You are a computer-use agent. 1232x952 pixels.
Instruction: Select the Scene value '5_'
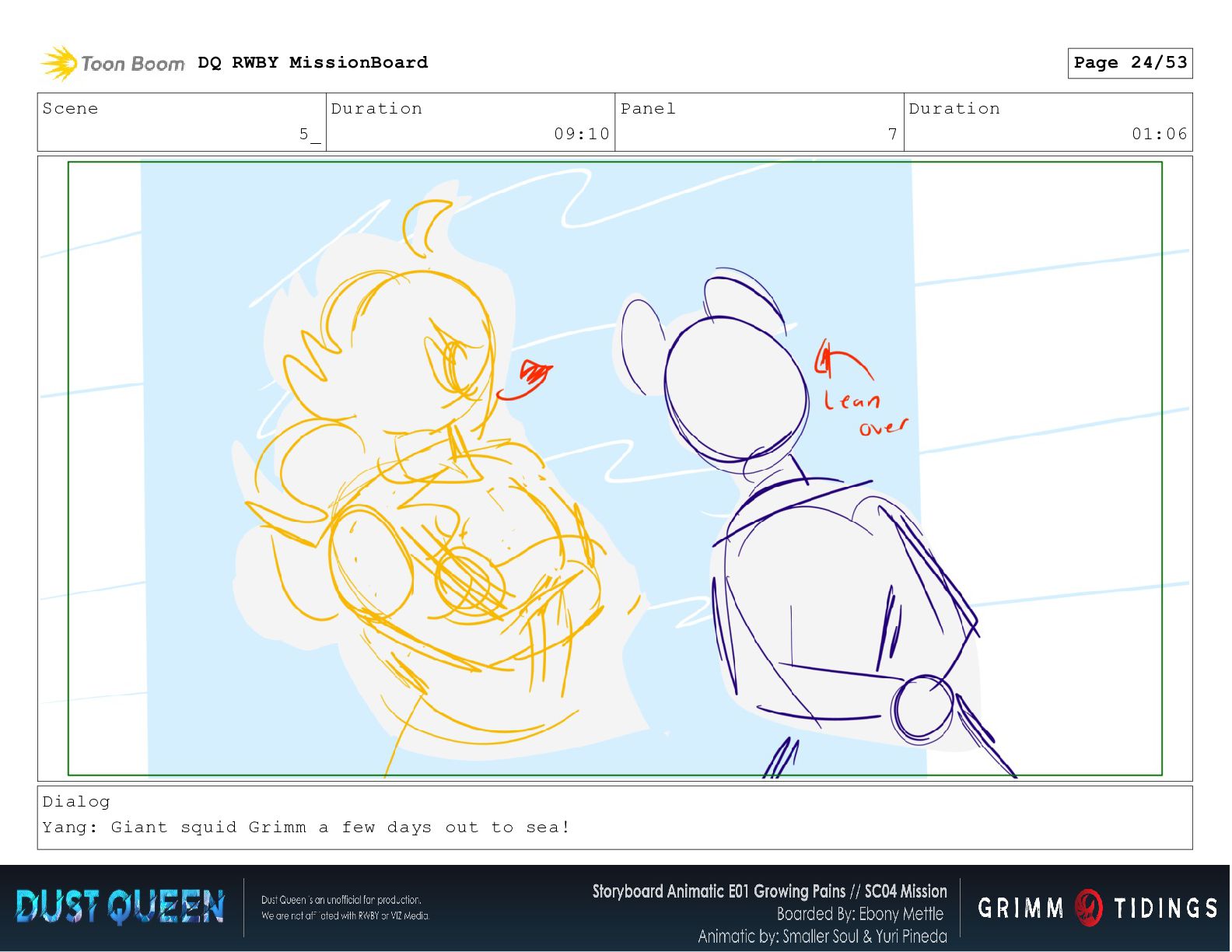tap(310, 135)
